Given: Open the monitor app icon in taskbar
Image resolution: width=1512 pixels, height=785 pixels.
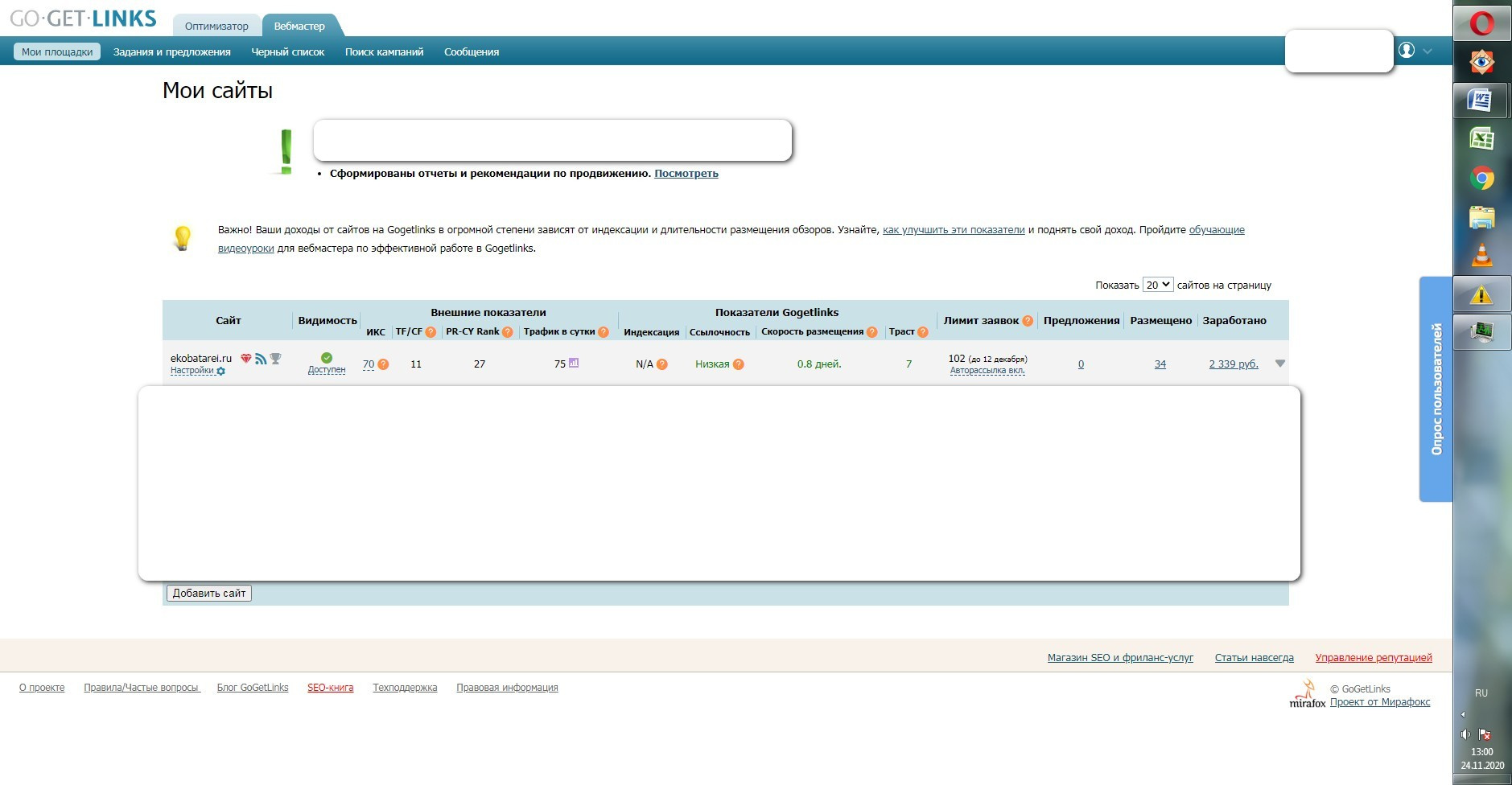Looking at the screenshot, I should [x=1481, y=332].
